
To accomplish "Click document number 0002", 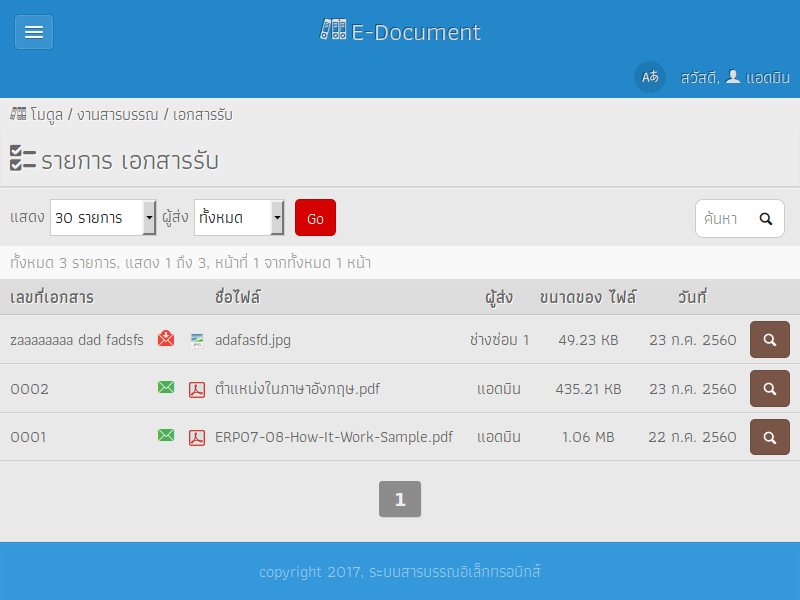I will coord(30,389).
